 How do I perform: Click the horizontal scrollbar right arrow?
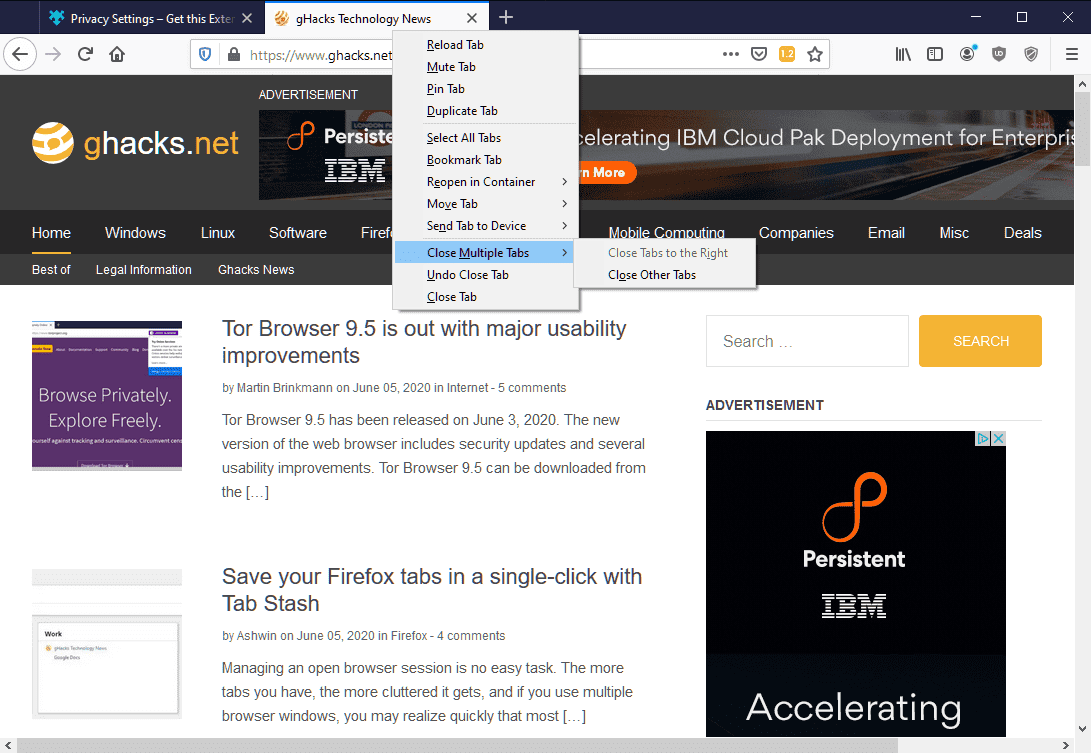[x=1065, y=745]
